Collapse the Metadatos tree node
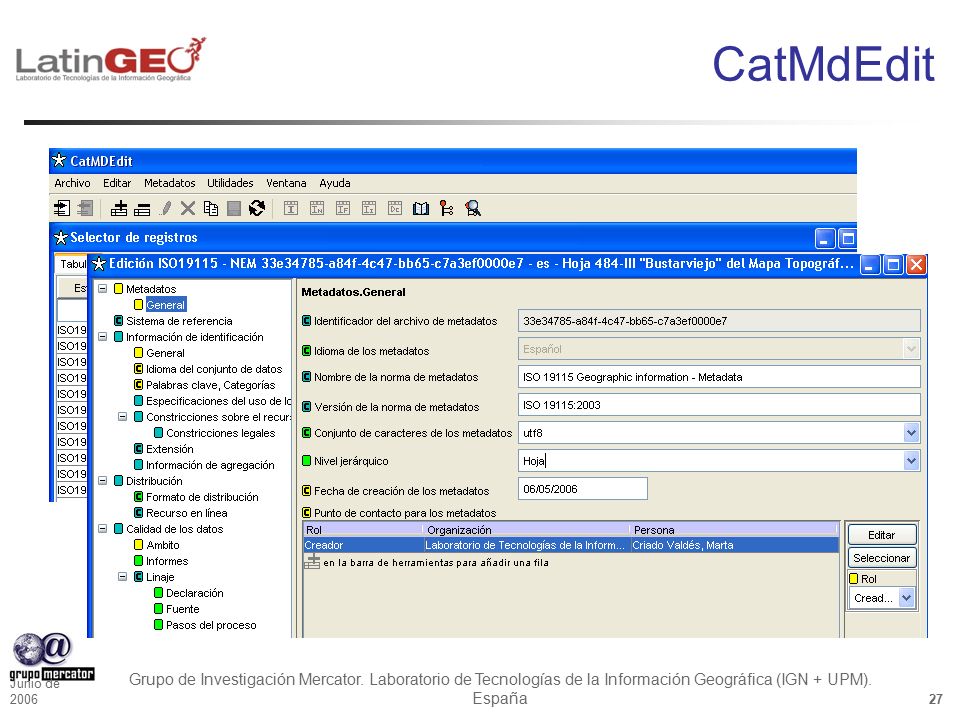This screenshot has height=720, width=960. click(103, 288)
